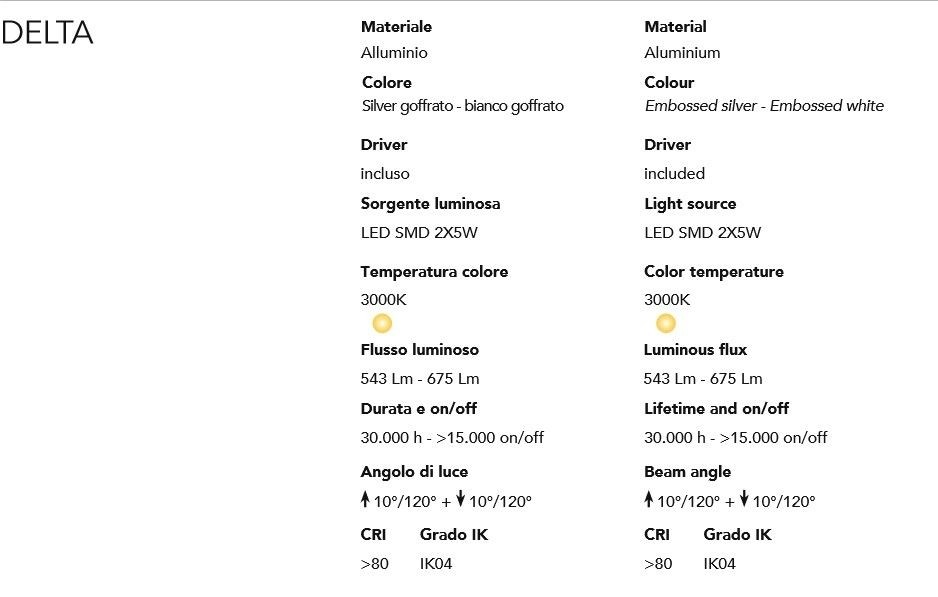Click the up arrow icon under Beam angle

pos(649,500)
